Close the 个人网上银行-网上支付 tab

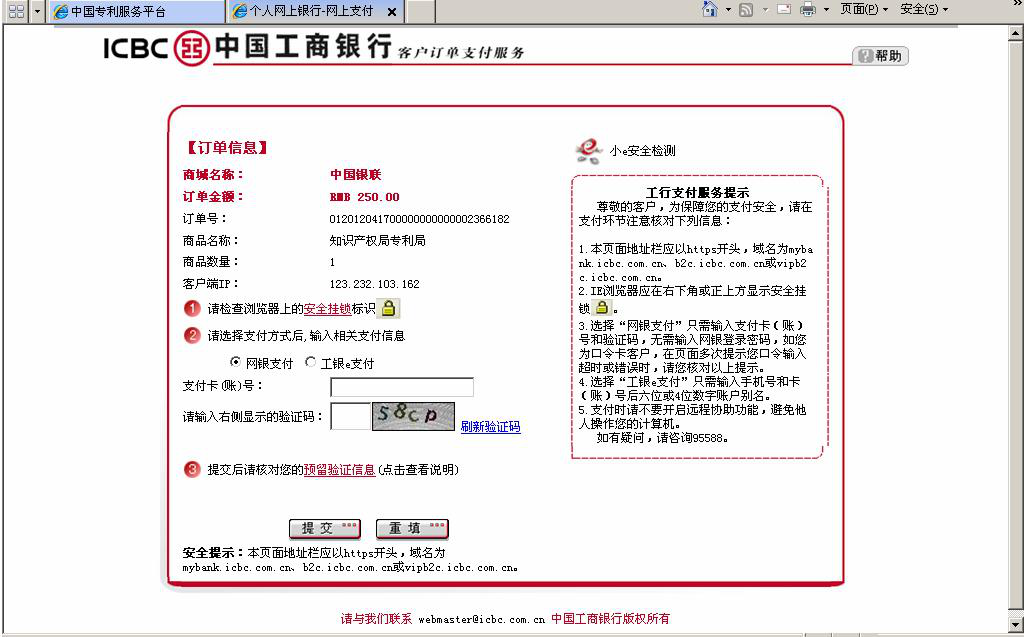click(x=392, y=12)
